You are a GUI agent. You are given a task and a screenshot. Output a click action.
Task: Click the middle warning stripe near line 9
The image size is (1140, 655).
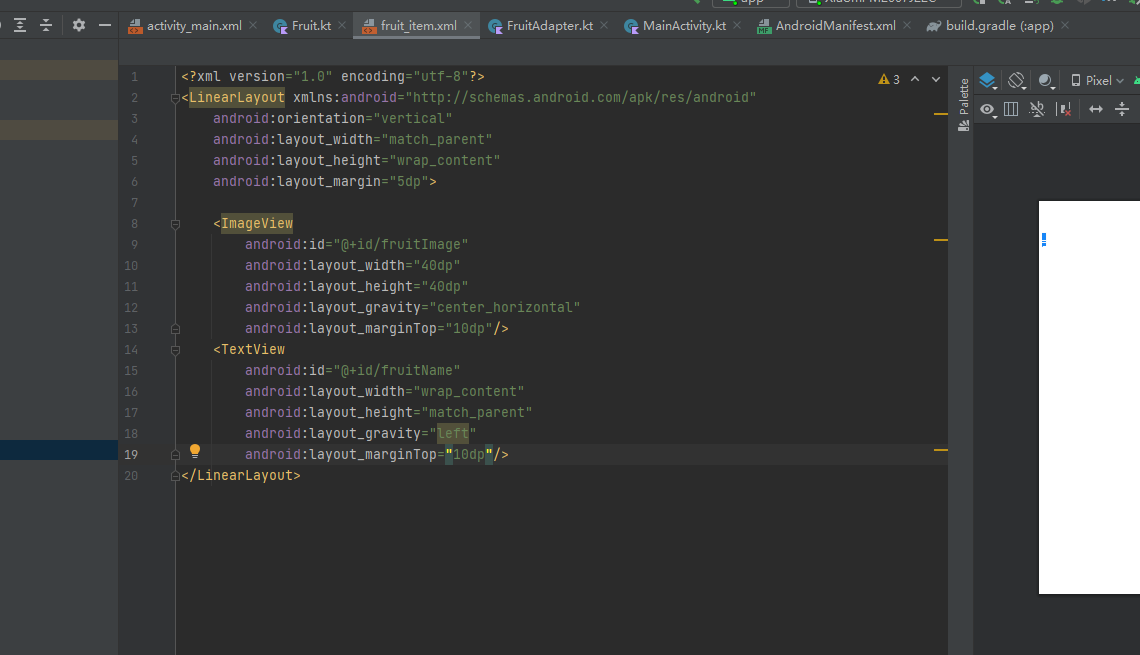pyautogui.click(x=941, y=240)
